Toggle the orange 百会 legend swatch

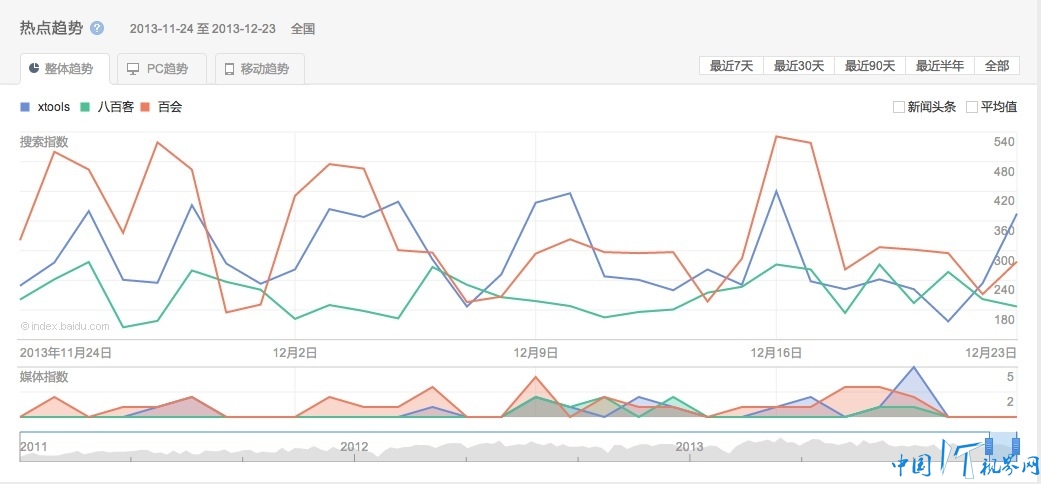pos(145,106)
